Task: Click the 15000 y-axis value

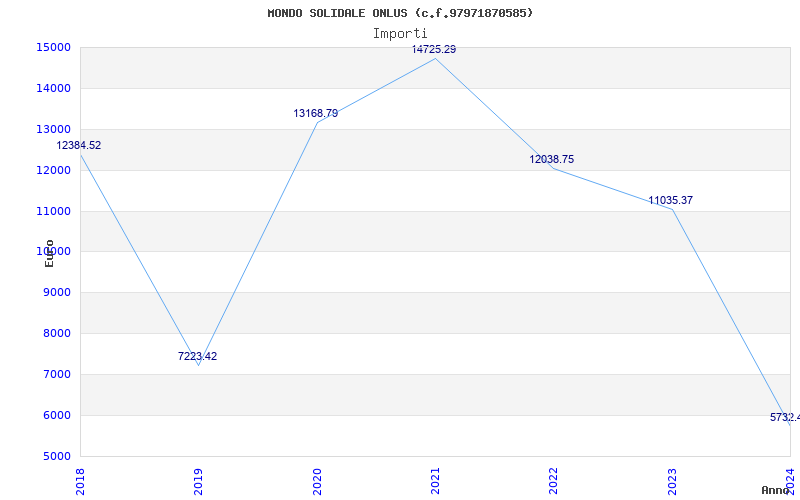Action: (x=54, y=47)
